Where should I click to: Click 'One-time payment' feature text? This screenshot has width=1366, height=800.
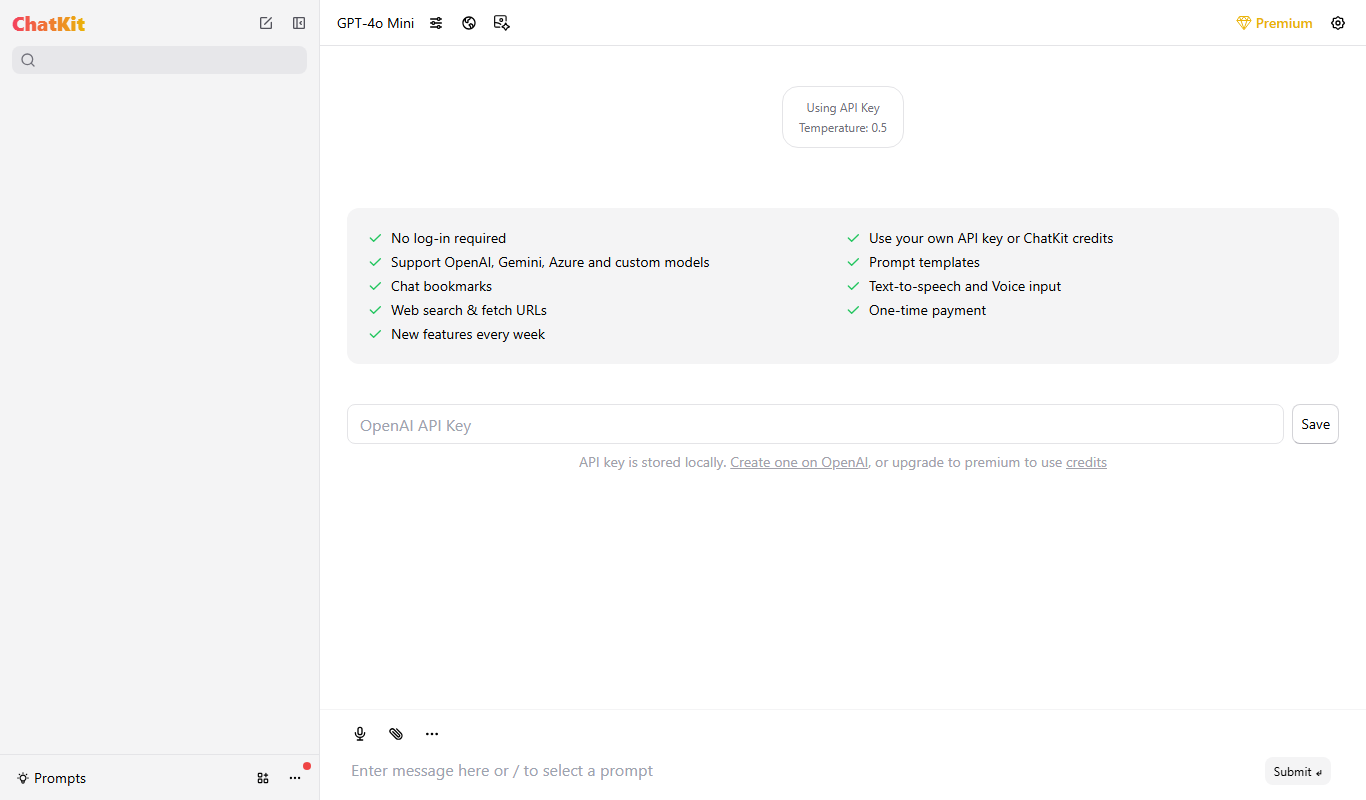pyautogui.click(x=927, y=310)
